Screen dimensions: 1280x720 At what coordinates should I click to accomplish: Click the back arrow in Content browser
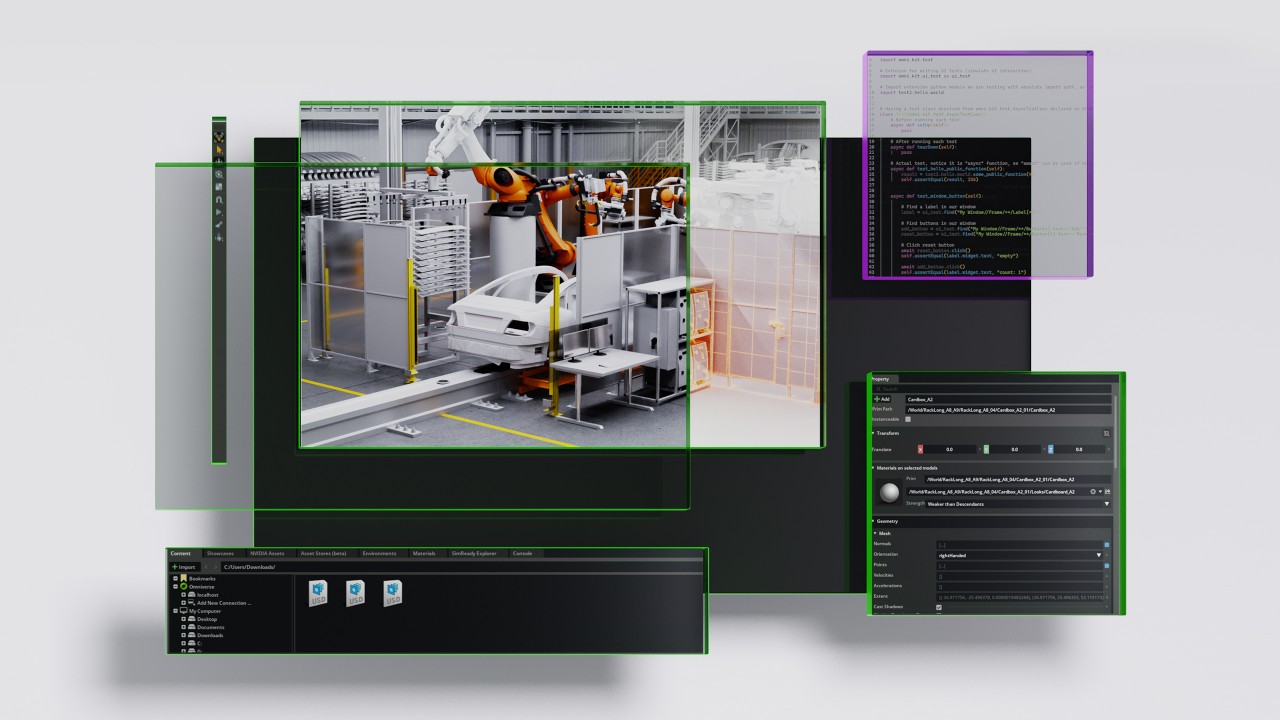pyautogui.click(x=206, y=567)
